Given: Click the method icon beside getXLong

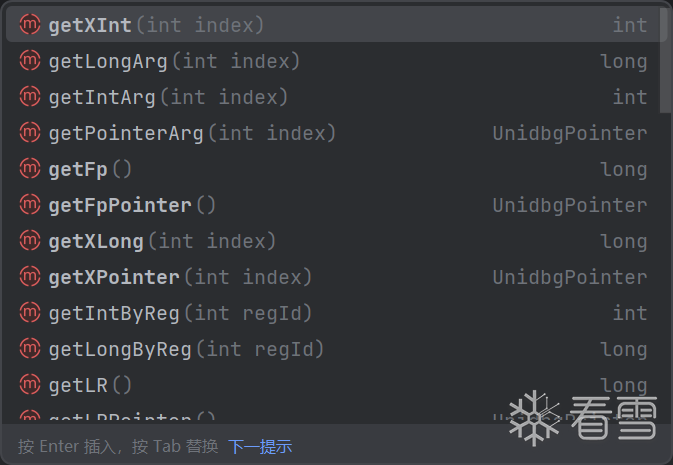Looking at the screenshot, I should 30,241.
